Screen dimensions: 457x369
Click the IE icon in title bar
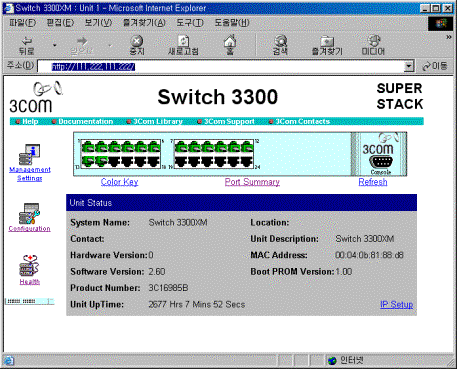pos(9,8)
